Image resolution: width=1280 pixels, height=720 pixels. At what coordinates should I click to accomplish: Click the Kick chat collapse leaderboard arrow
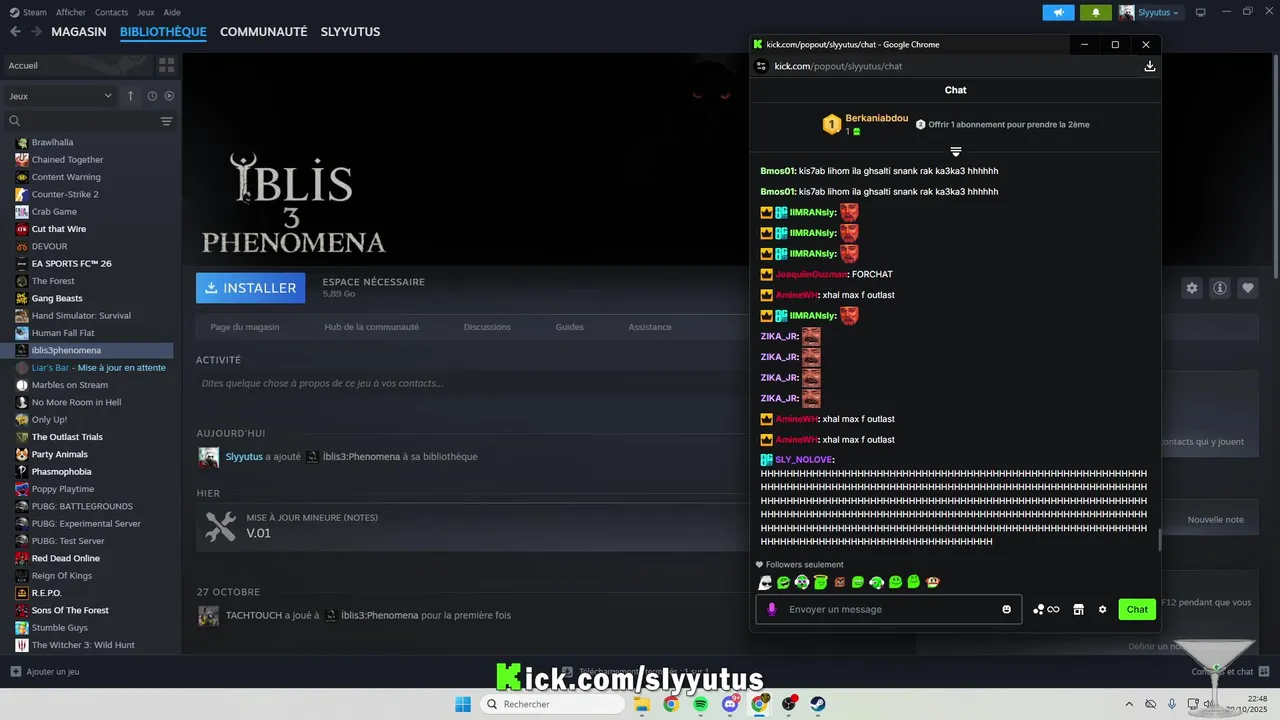[x=956, y=152]
